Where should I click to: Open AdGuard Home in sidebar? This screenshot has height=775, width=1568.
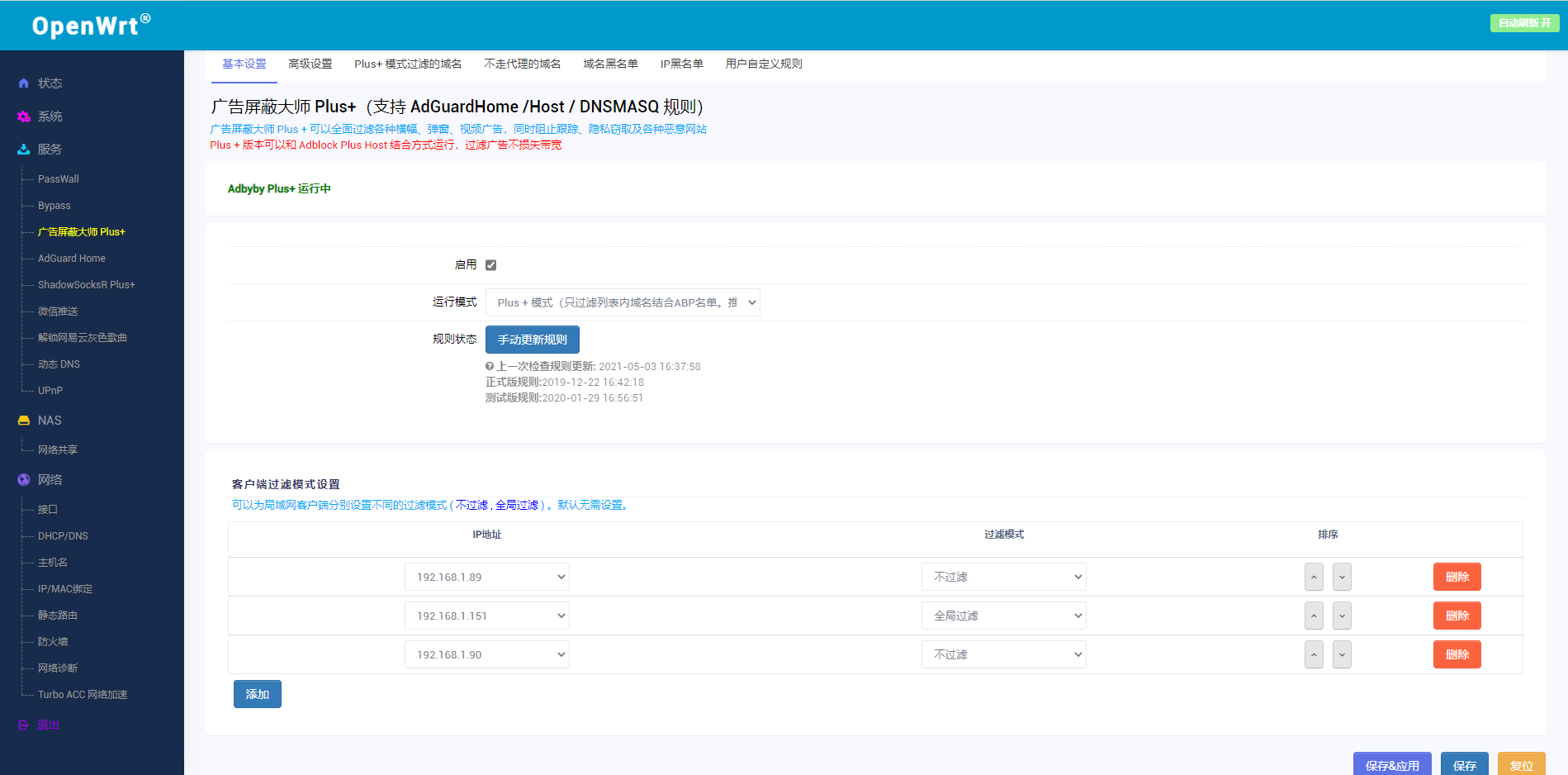click(x=72, y=259)
